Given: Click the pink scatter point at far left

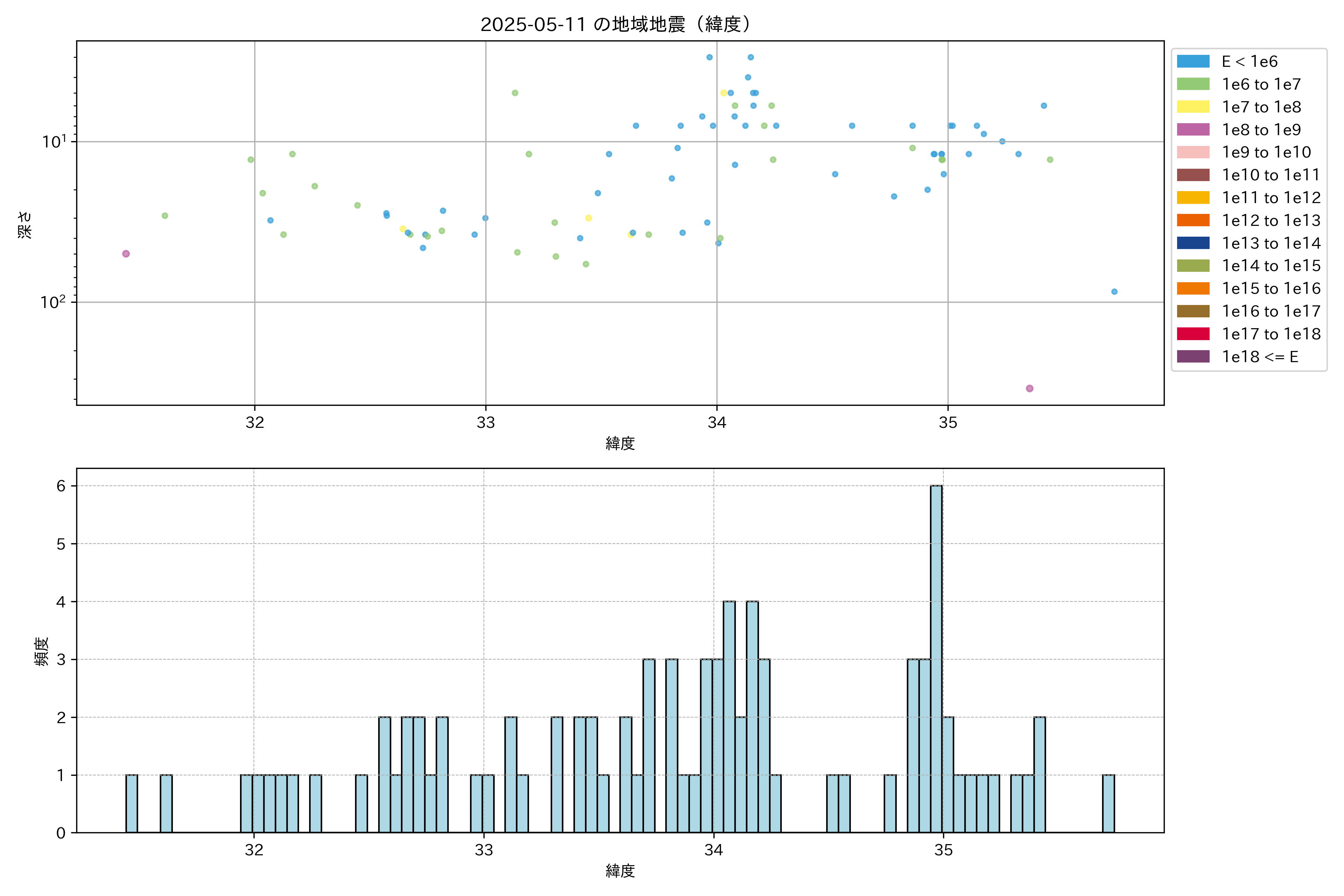Looking at the screenshot, I should [x=126, y=254].
